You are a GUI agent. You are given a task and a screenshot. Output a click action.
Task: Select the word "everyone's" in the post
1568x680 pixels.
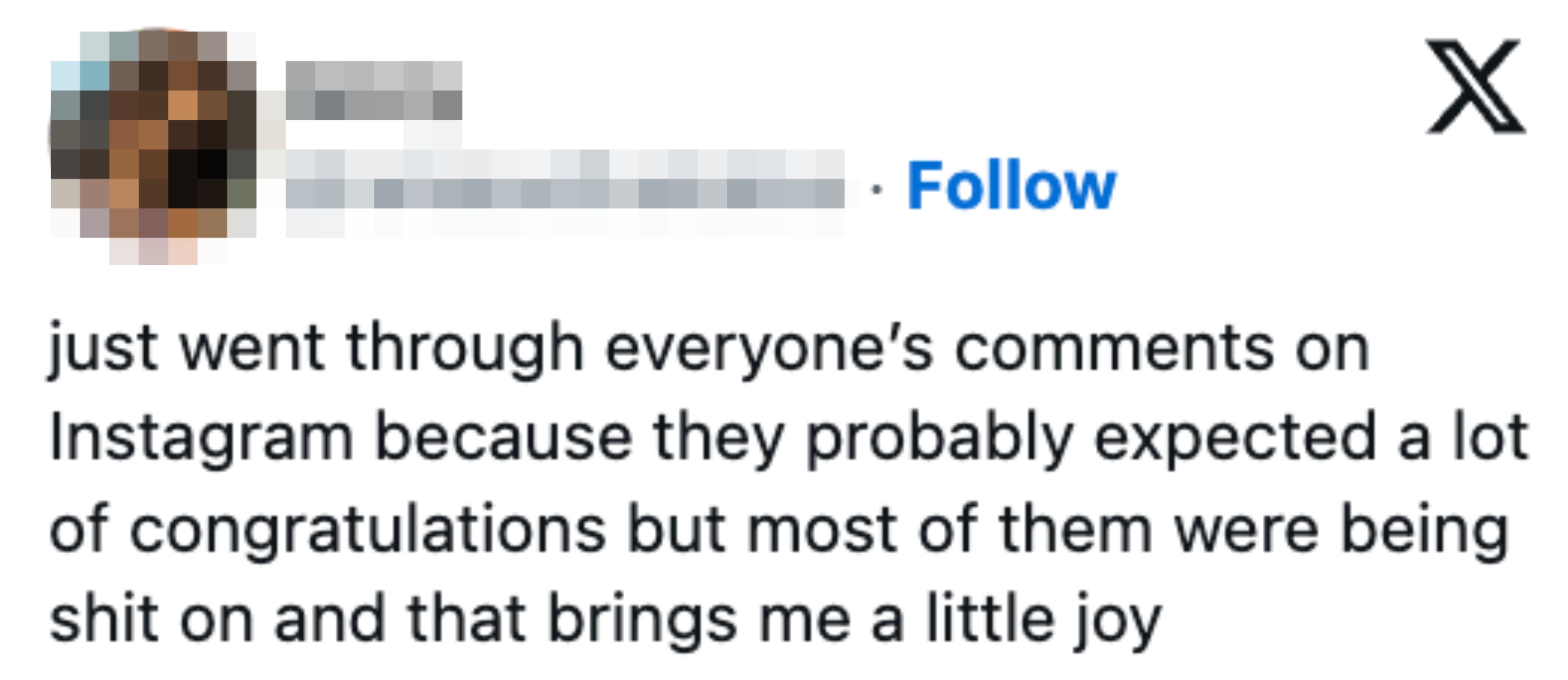click(x=770, y=349)
